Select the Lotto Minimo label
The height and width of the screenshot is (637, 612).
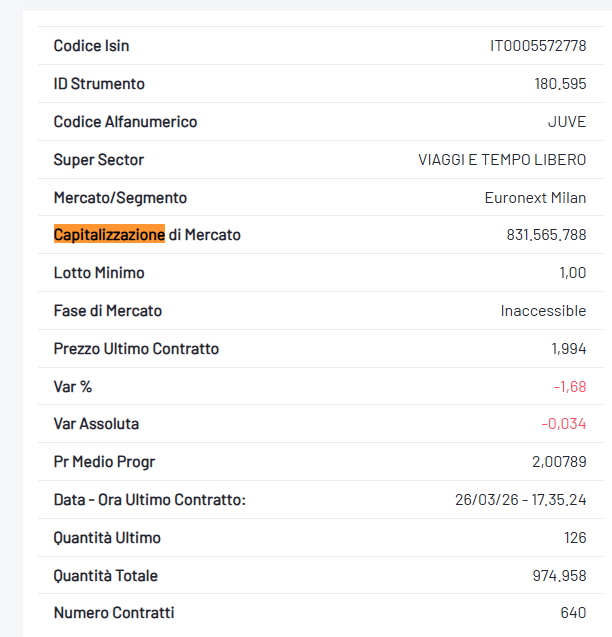(98, 273)
